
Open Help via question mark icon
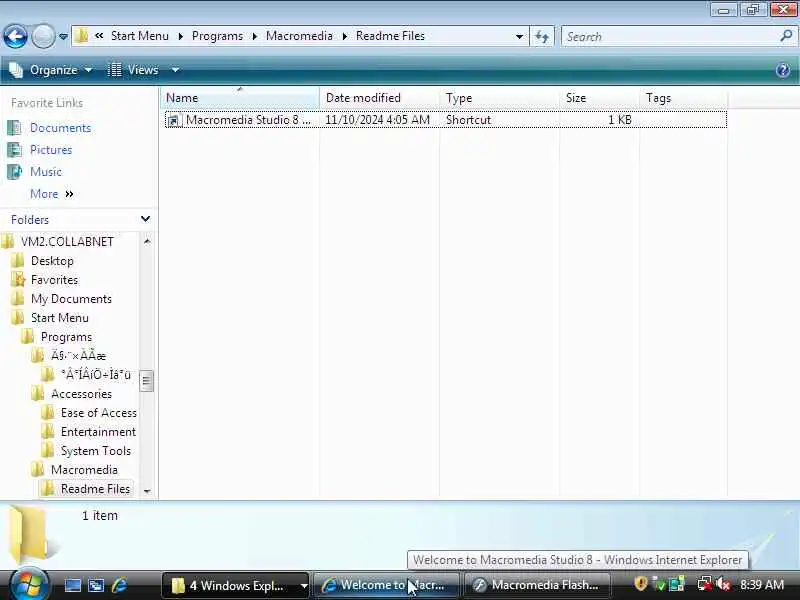pos(783,70)
